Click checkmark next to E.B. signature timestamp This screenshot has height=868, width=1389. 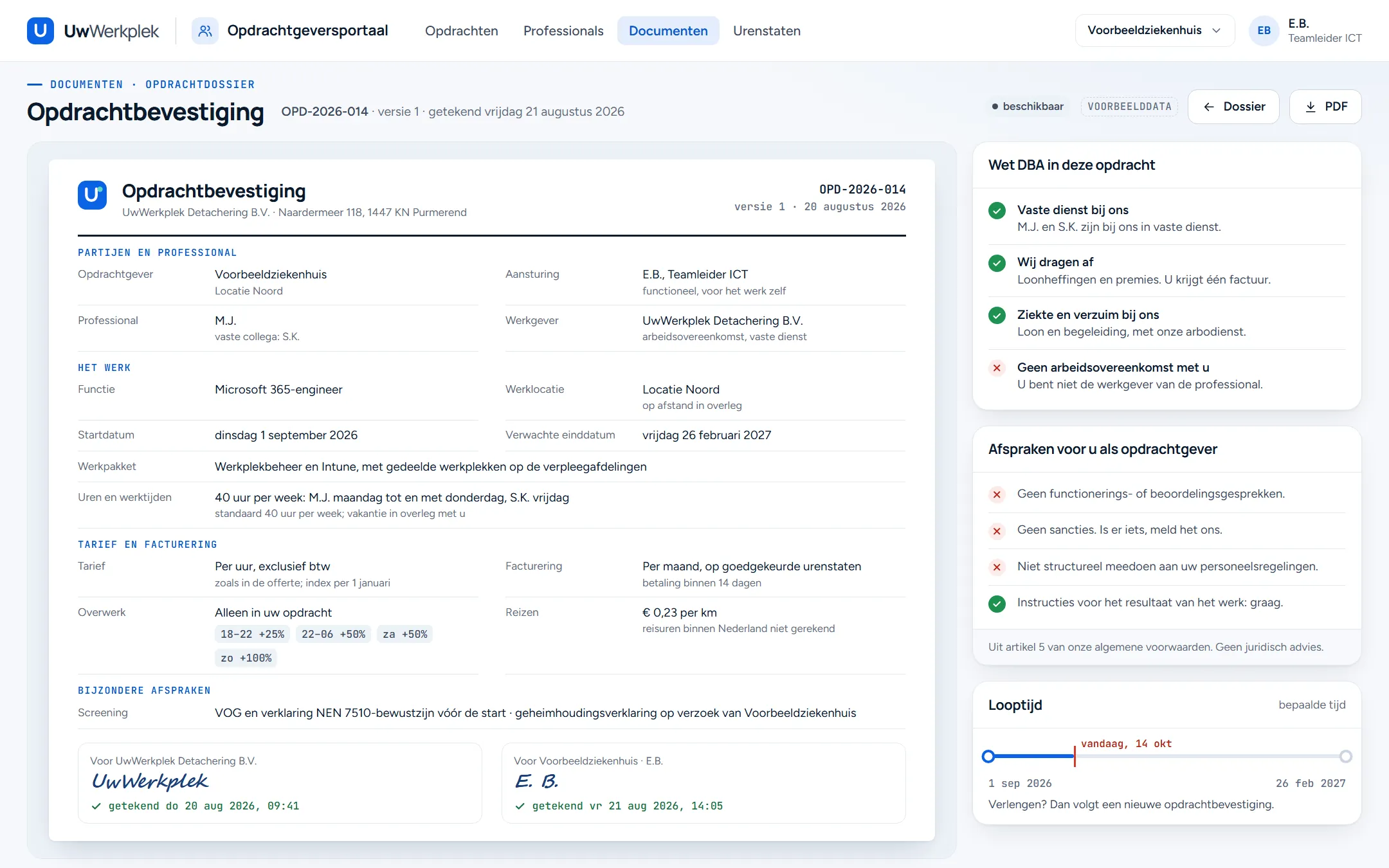(x=520, y=806)
